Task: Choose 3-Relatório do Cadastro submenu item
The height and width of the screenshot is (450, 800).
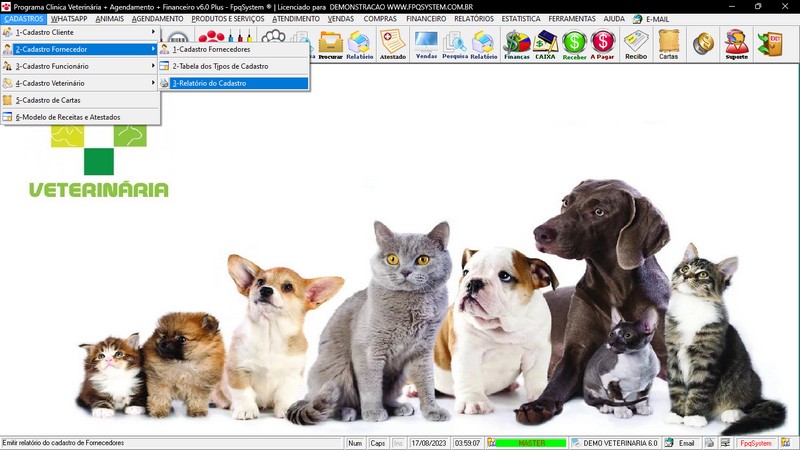Action: [234, 83]
